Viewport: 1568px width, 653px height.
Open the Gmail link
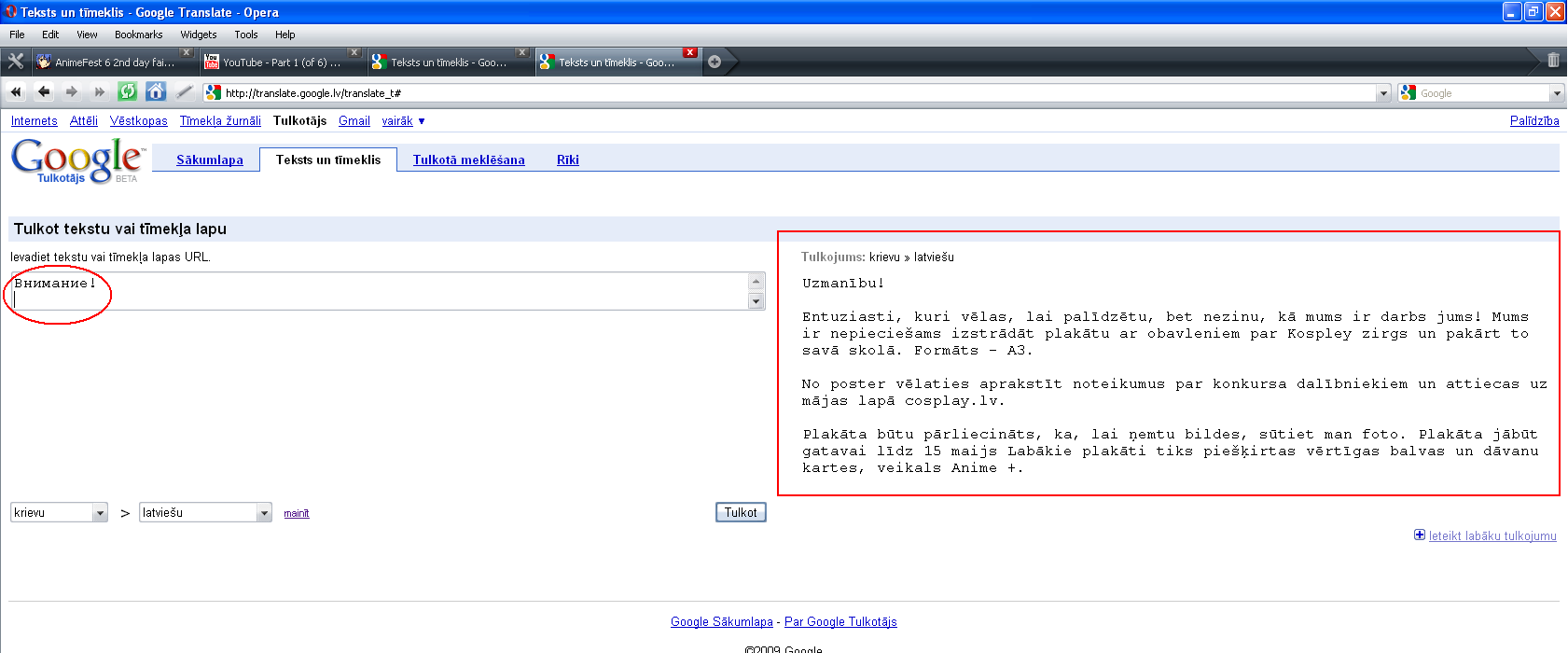tap(354, 120)
